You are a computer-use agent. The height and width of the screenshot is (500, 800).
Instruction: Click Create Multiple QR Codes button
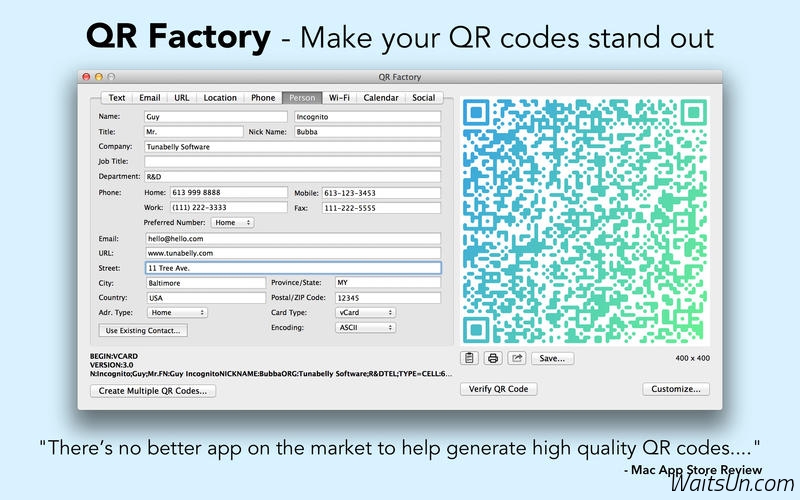tap(153, 391)
